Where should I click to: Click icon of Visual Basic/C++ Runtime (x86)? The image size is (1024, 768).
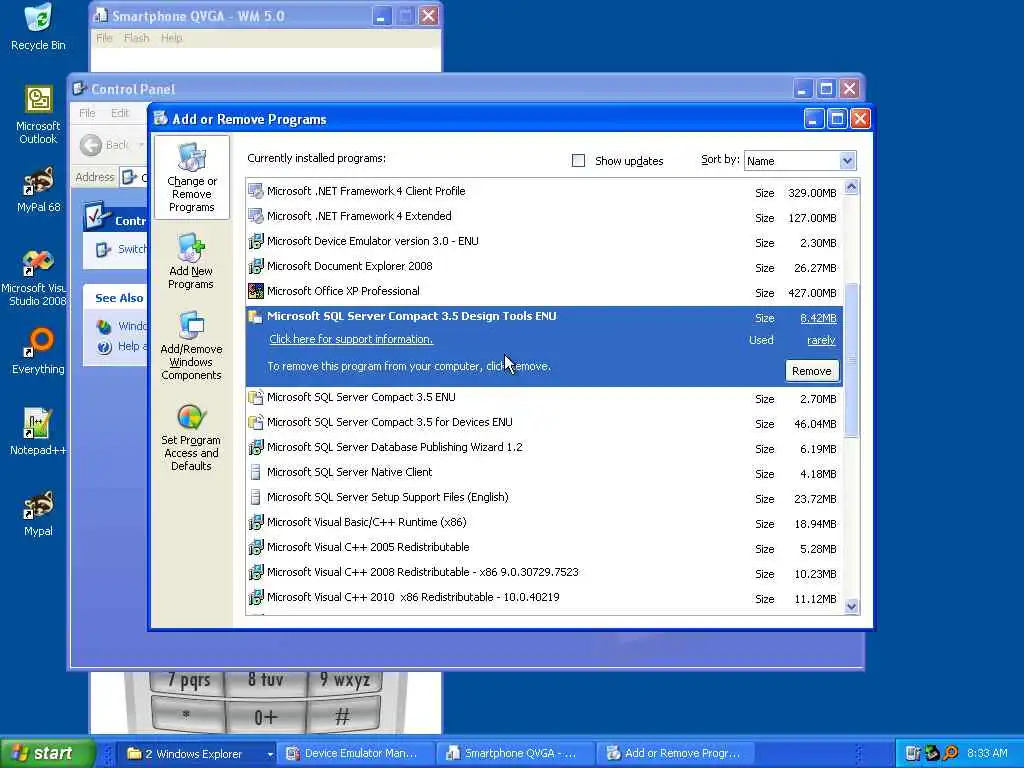coord(256,522)
